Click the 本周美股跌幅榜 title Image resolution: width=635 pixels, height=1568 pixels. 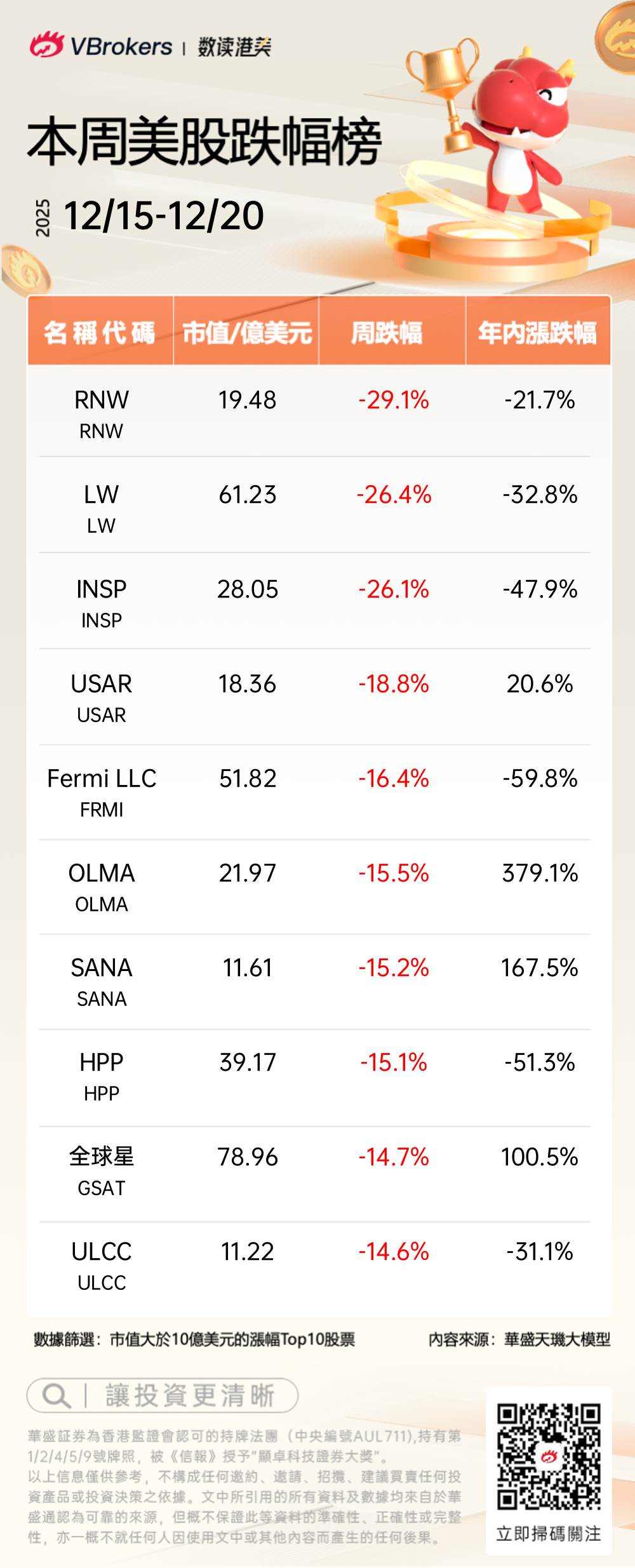(x=204, y=141)
